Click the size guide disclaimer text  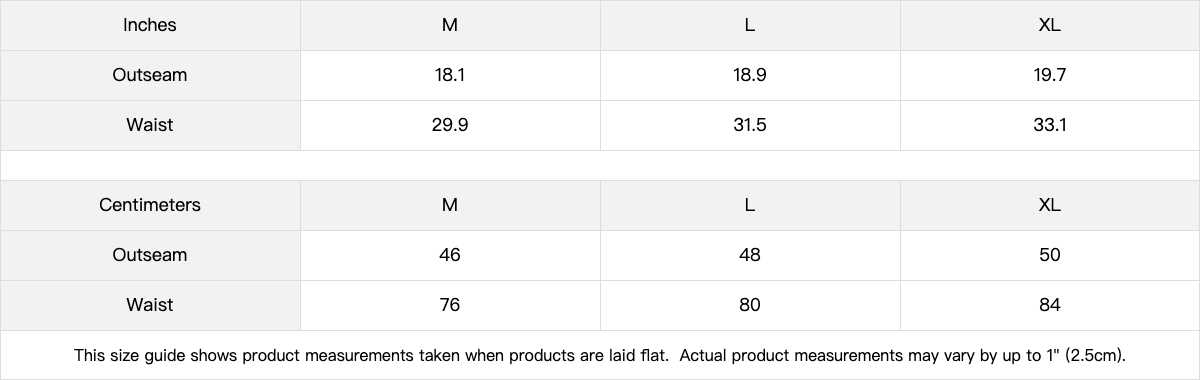(x=600, y=355)
